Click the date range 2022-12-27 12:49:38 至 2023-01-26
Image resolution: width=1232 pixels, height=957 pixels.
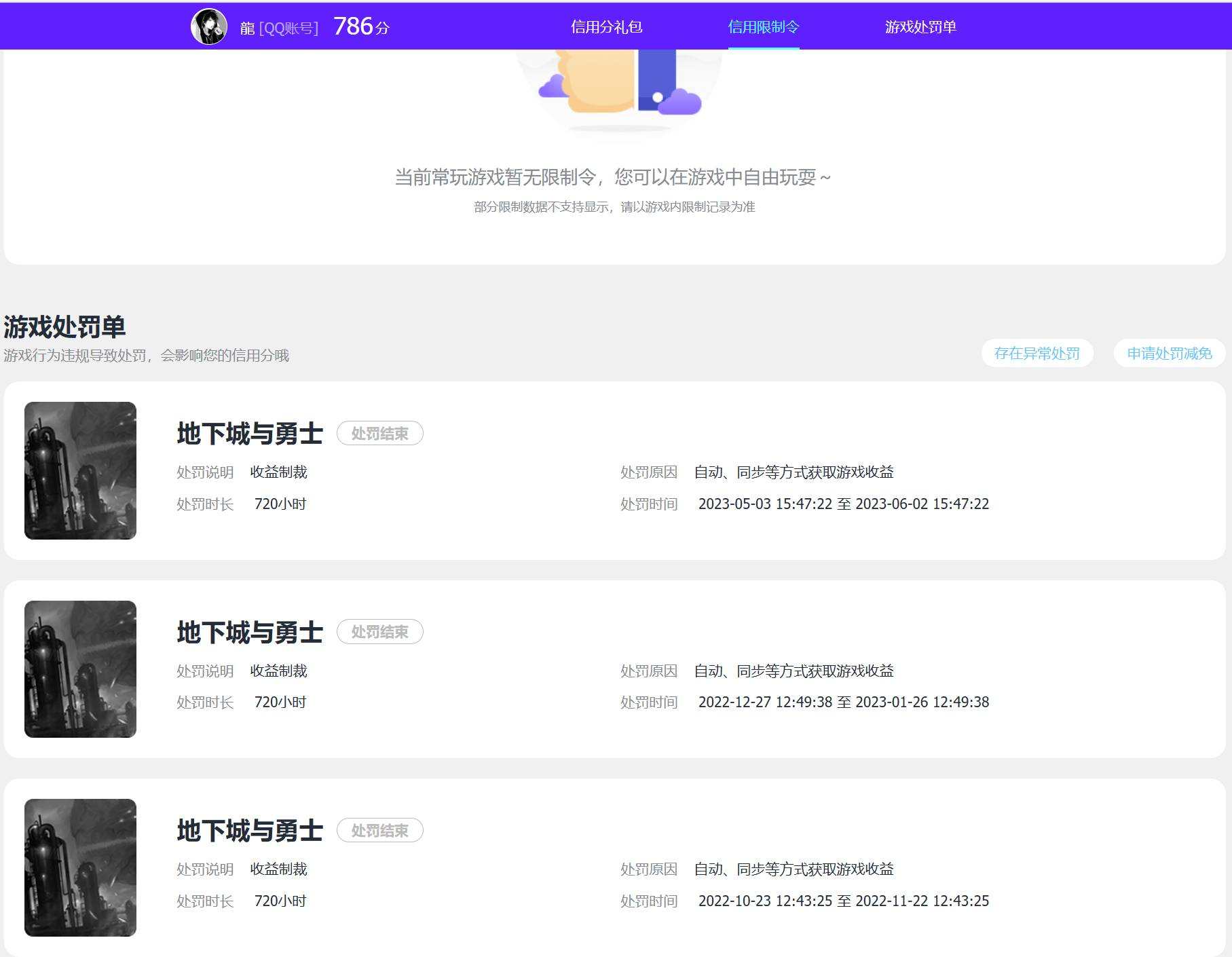[844, 702]
